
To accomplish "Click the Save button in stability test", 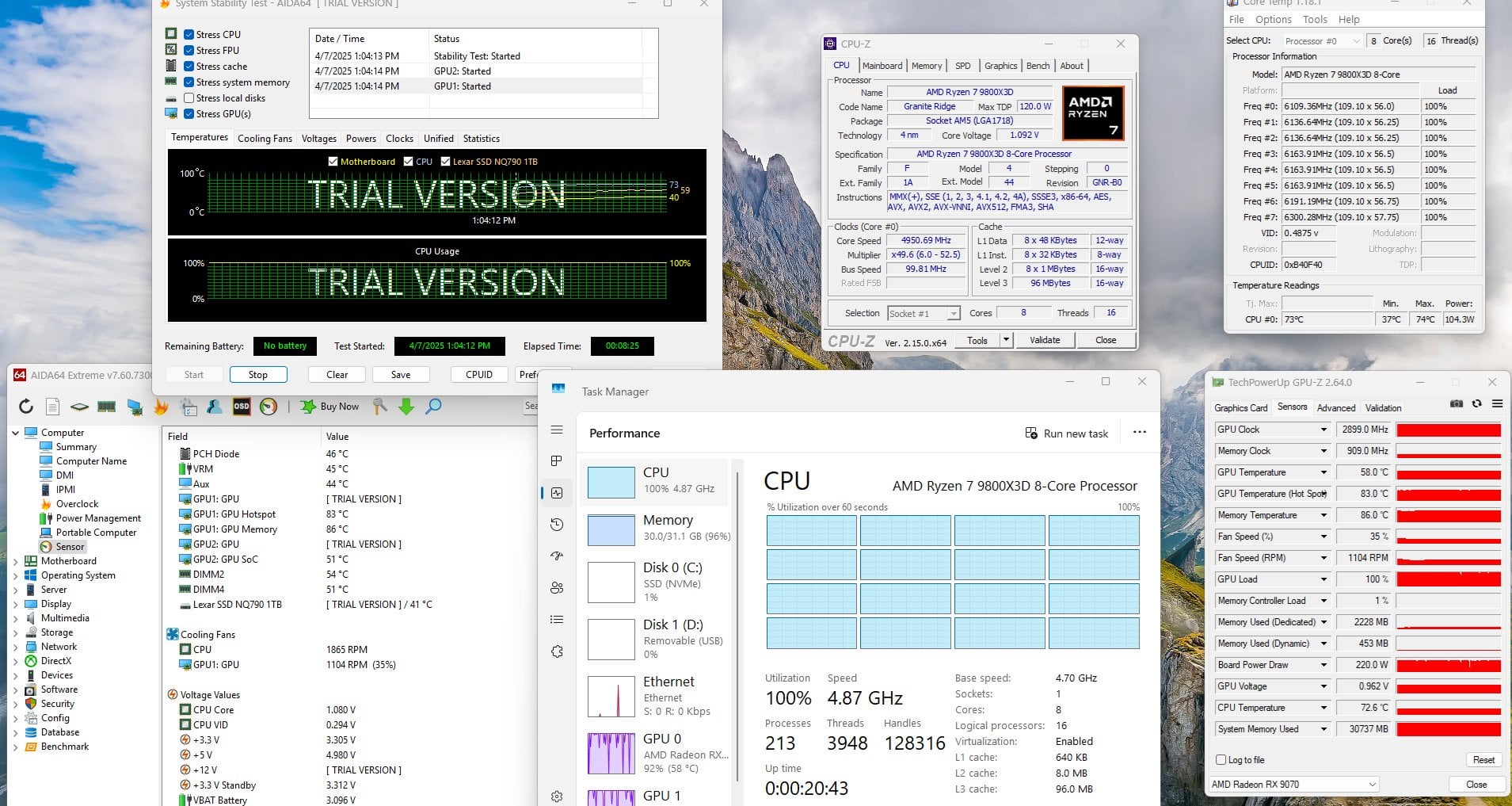I will [401, 375].
